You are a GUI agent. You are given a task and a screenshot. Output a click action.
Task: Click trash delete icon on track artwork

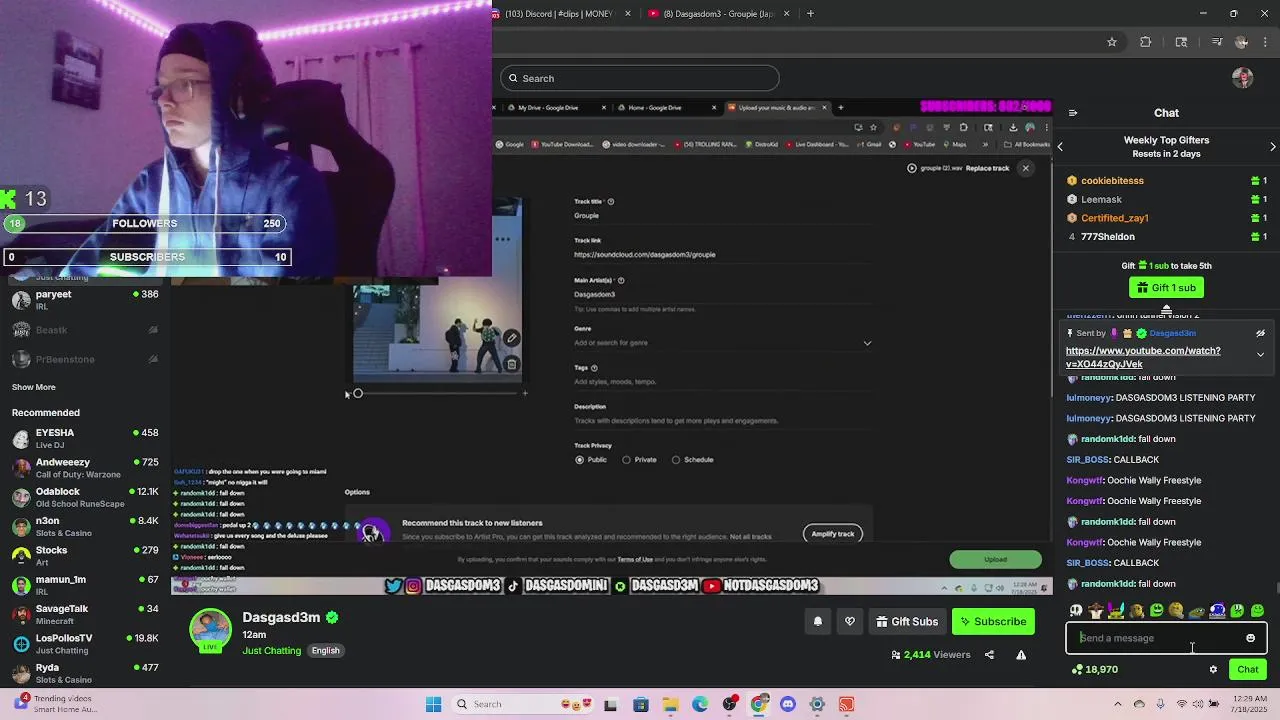511,364
